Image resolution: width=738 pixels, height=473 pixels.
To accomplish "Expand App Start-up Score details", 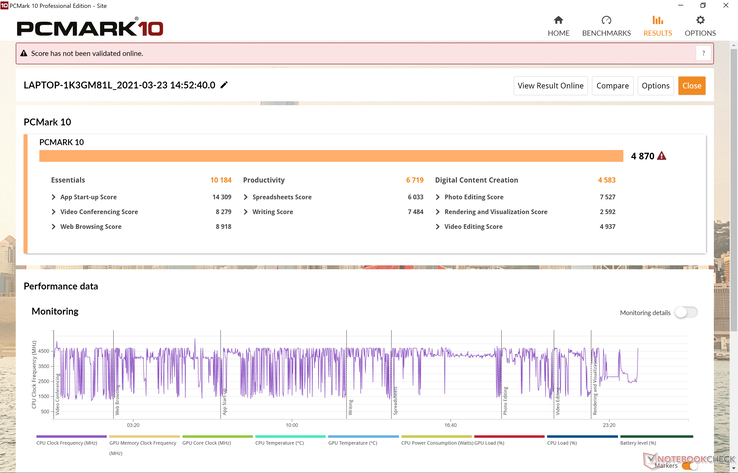I will 54,197.
